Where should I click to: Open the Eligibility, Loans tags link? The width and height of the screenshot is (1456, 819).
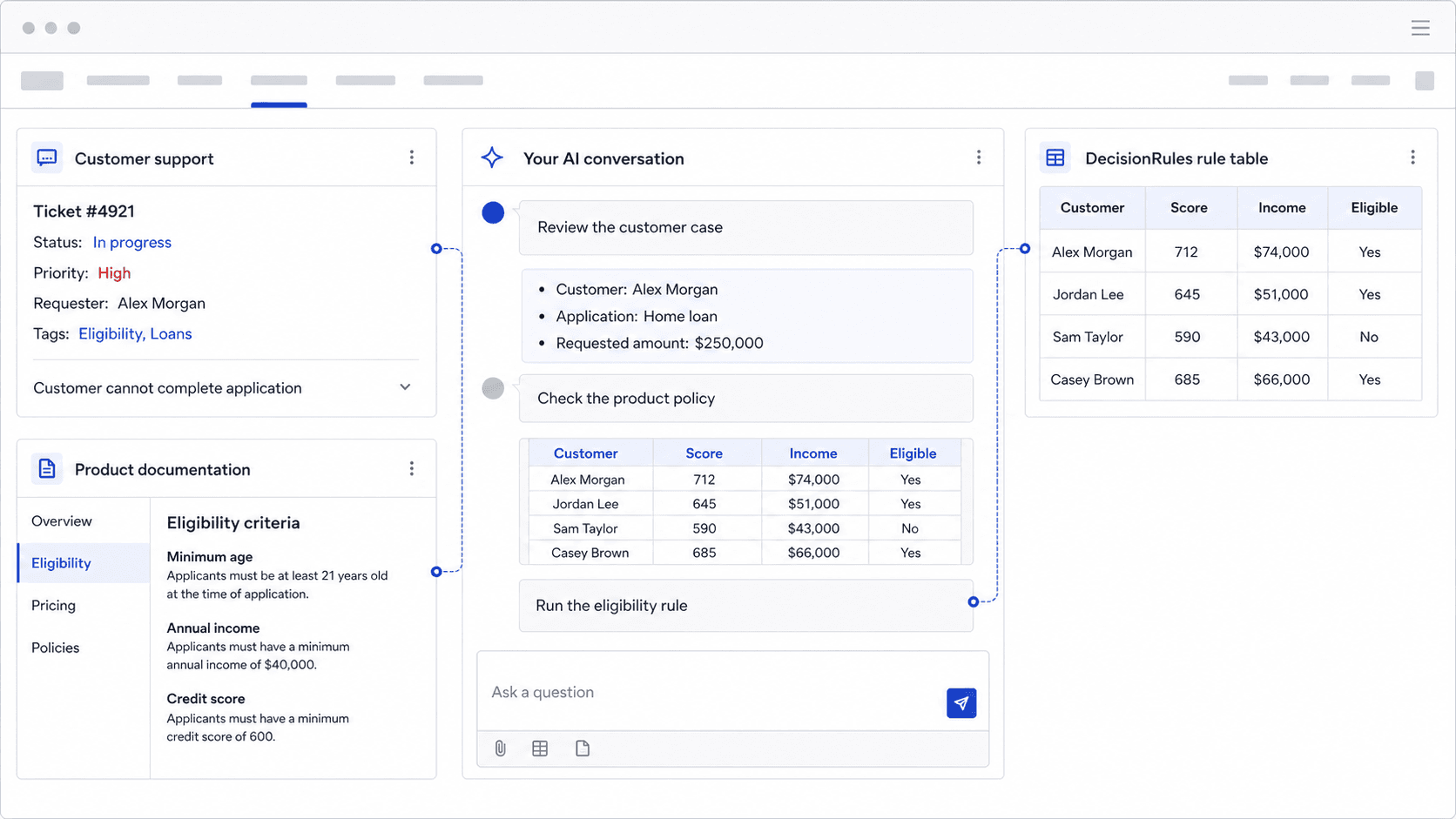(x=135, y=334)
